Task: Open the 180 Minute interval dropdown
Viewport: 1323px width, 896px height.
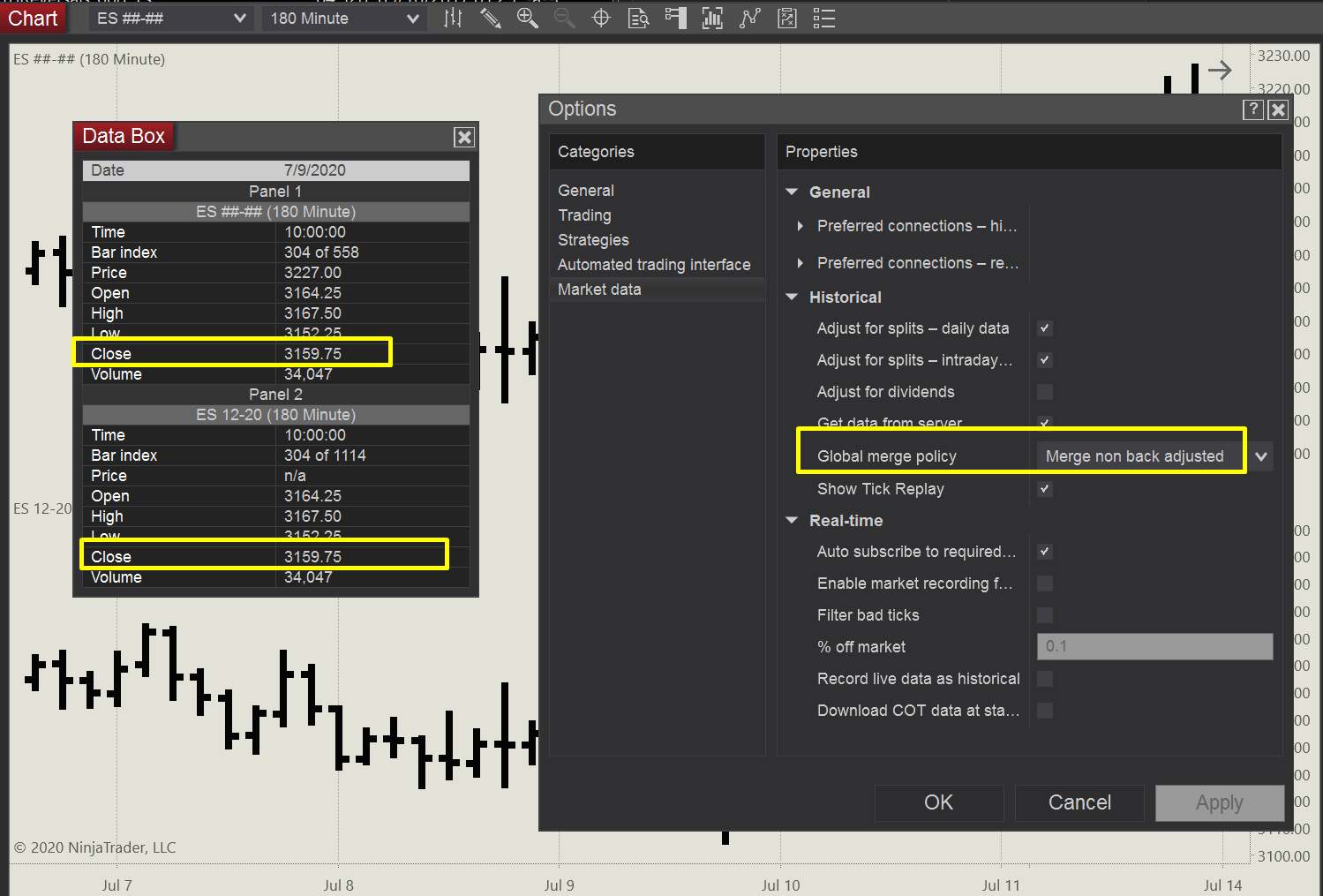Action: (344, 19)
